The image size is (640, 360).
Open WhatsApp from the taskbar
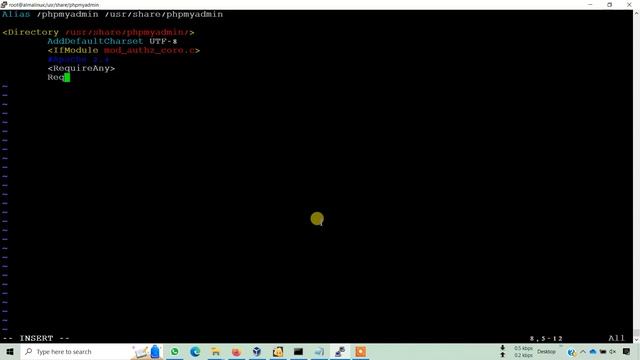click(x=175, y=351)
